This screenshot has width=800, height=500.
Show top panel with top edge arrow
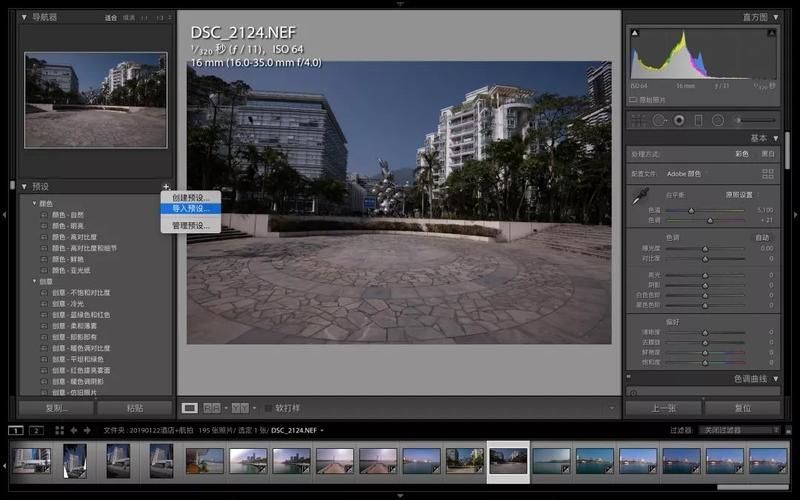(400, 4)
